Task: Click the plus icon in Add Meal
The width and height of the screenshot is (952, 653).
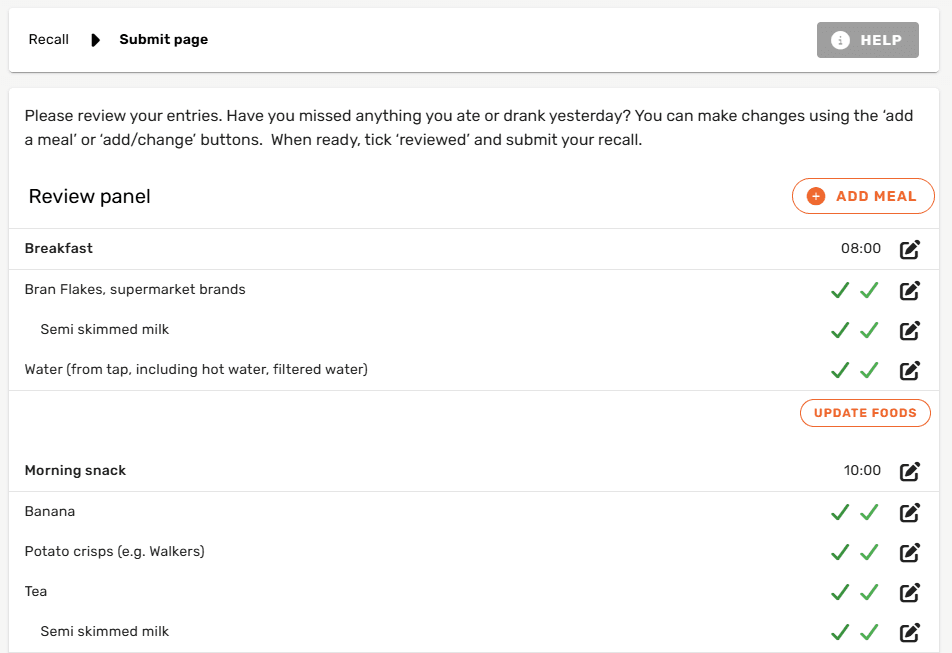Action: pos(816,196)
